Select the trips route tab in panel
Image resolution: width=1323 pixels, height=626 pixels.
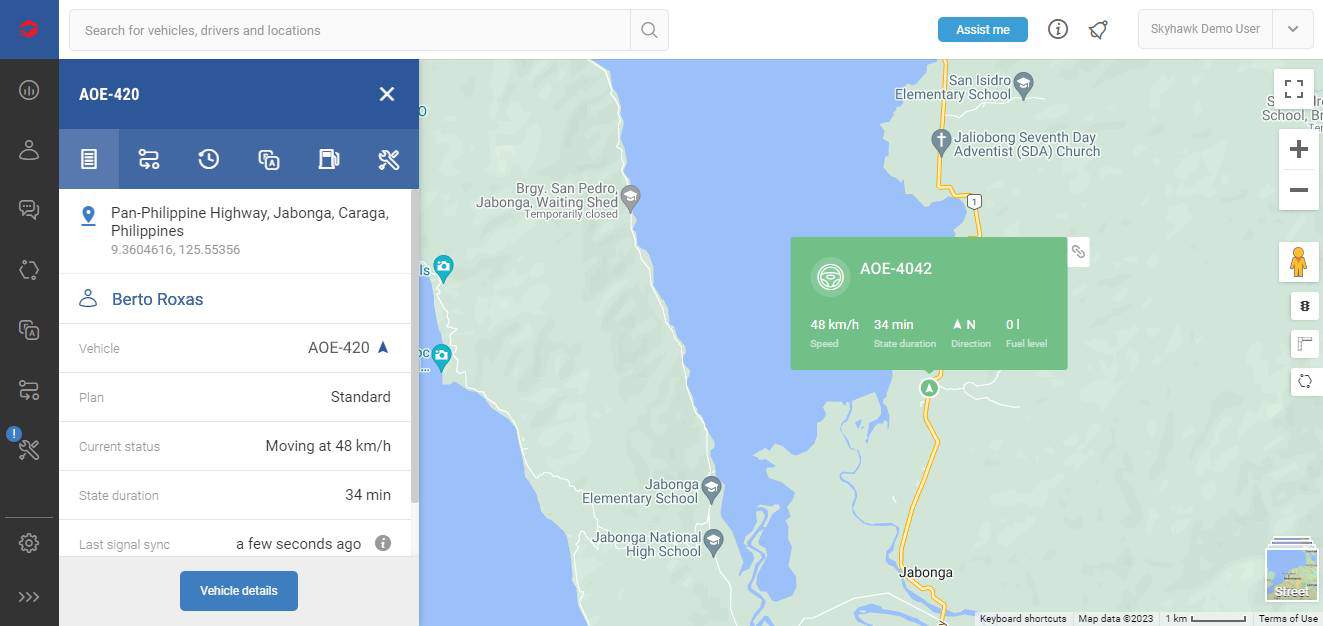point(149,159)
